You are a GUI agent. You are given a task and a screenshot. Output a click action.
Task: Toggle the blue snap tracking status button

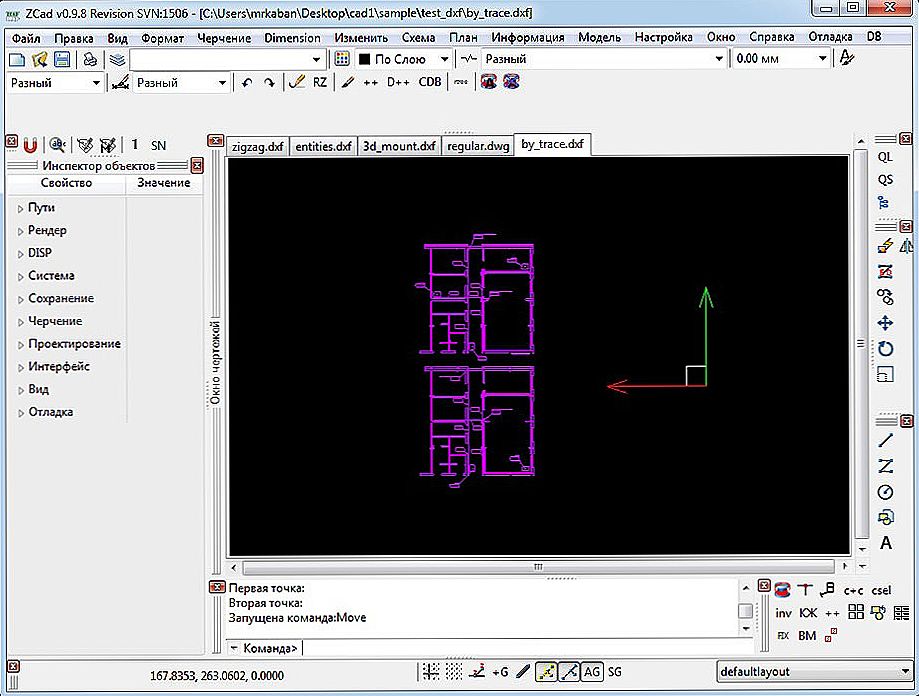[569, 672]
